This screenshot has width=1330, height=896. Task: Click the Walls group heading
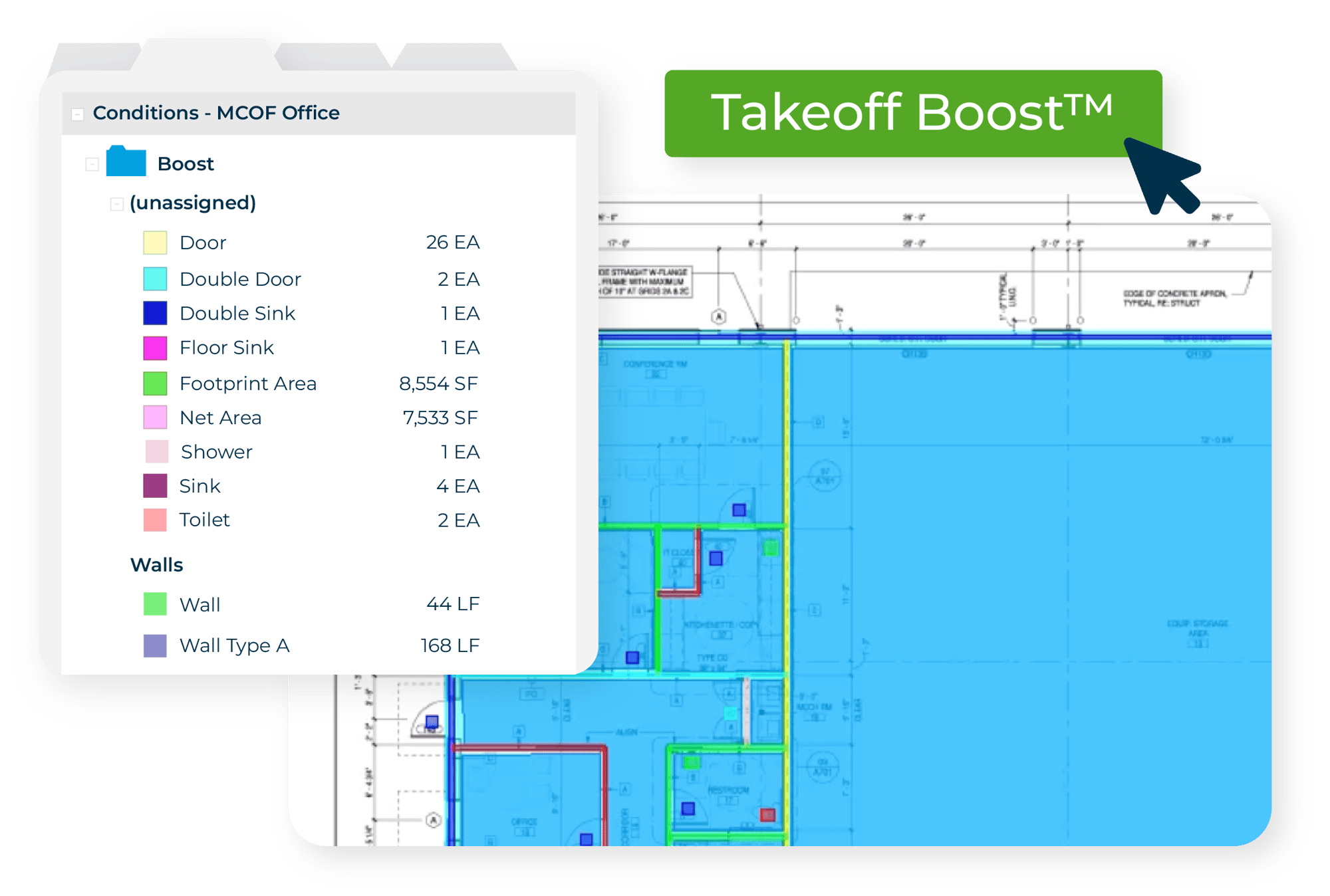pyautogui.click(x=157, y=565)
